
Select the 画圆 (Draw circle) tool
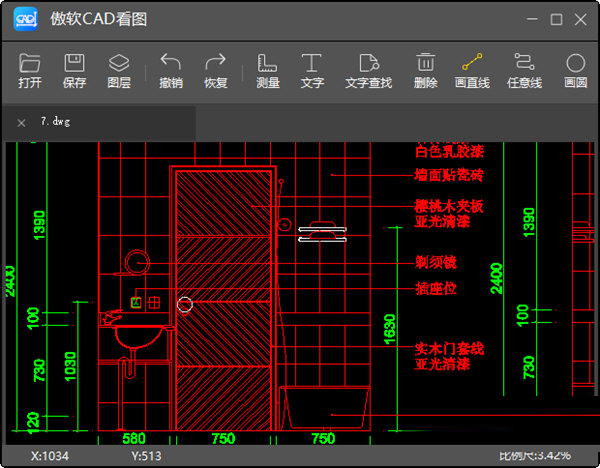coord(576,70)
